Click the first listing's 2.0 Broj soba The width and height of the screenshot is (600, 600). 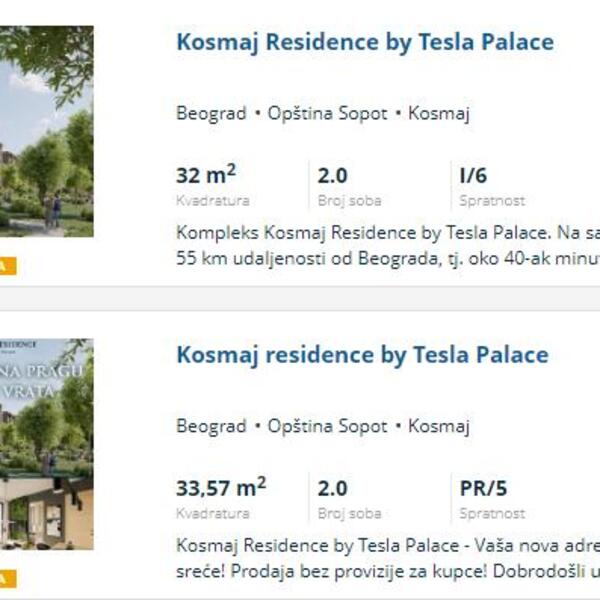click(x=332, y=176)
